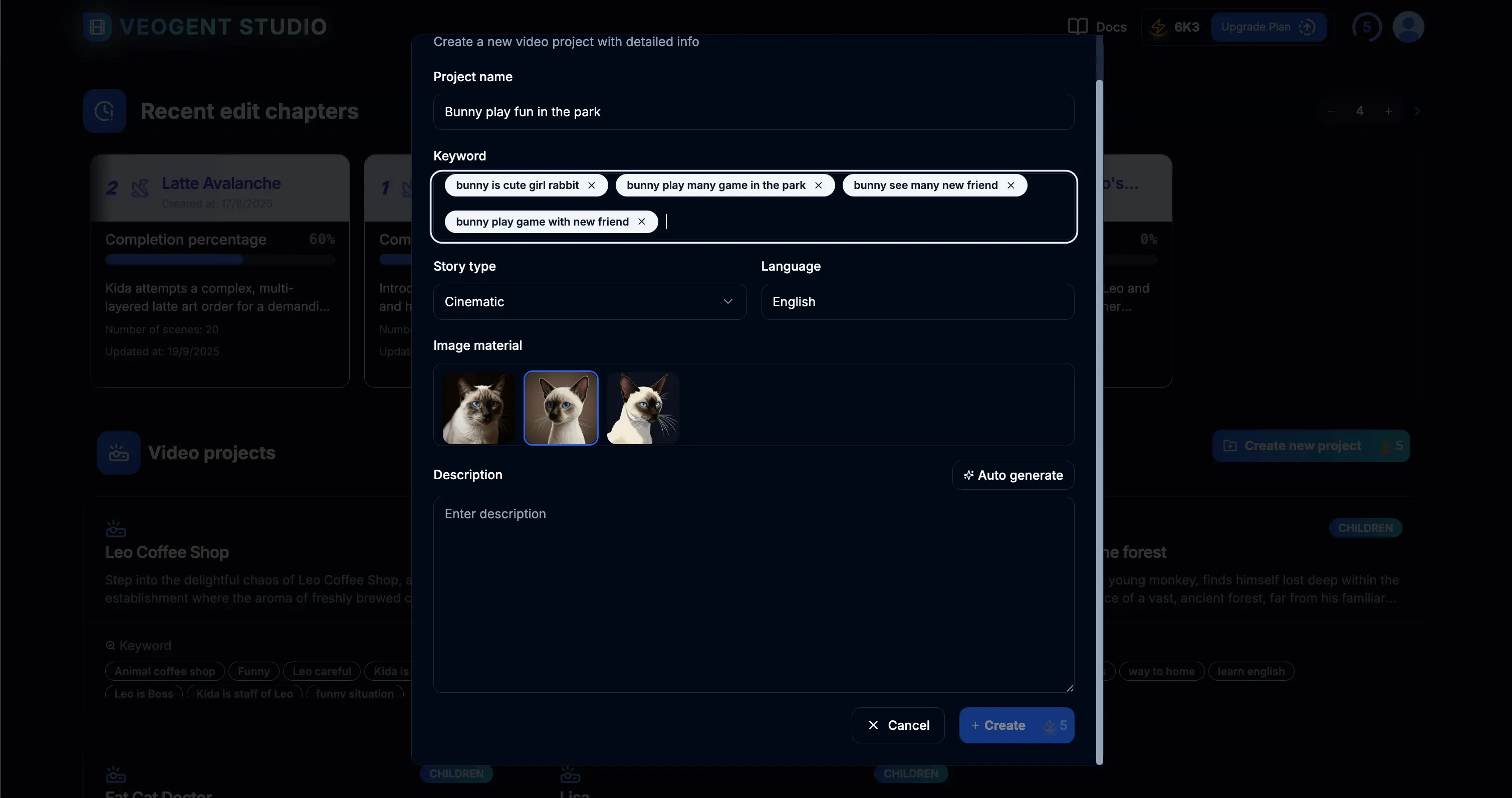Click the Project name input field
This screenshot has height=798, width=1512.
pos(753,112)
